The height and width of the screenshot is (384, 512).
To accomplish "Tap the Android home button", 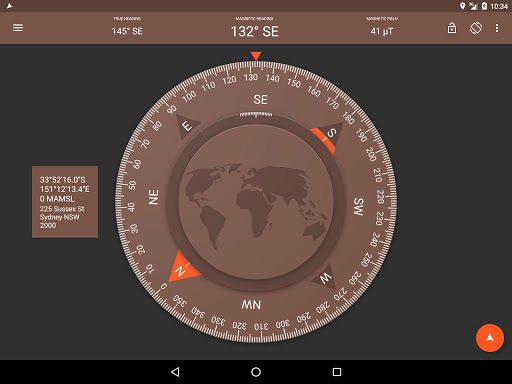I will pos(256,372).
